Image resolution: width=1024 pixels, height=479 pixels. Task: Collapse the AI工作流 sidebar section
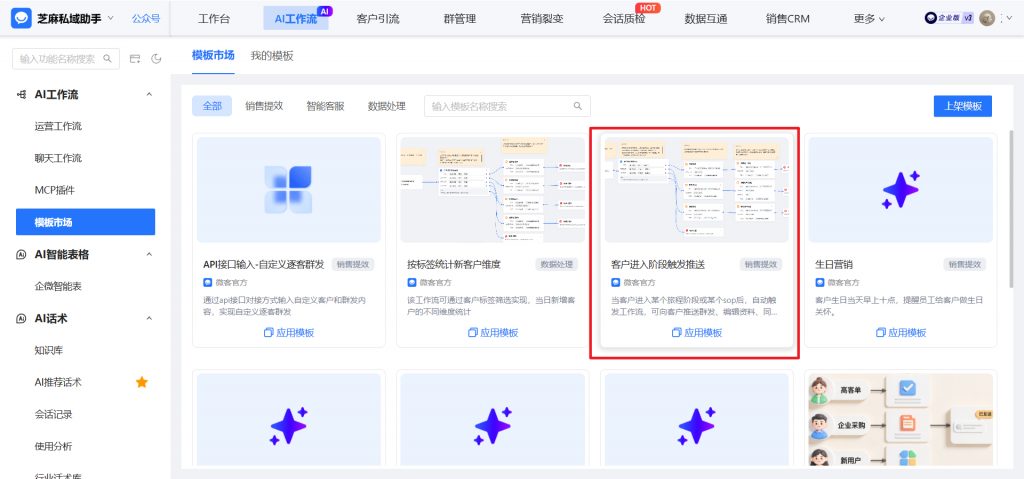click(x=149, y=95)
